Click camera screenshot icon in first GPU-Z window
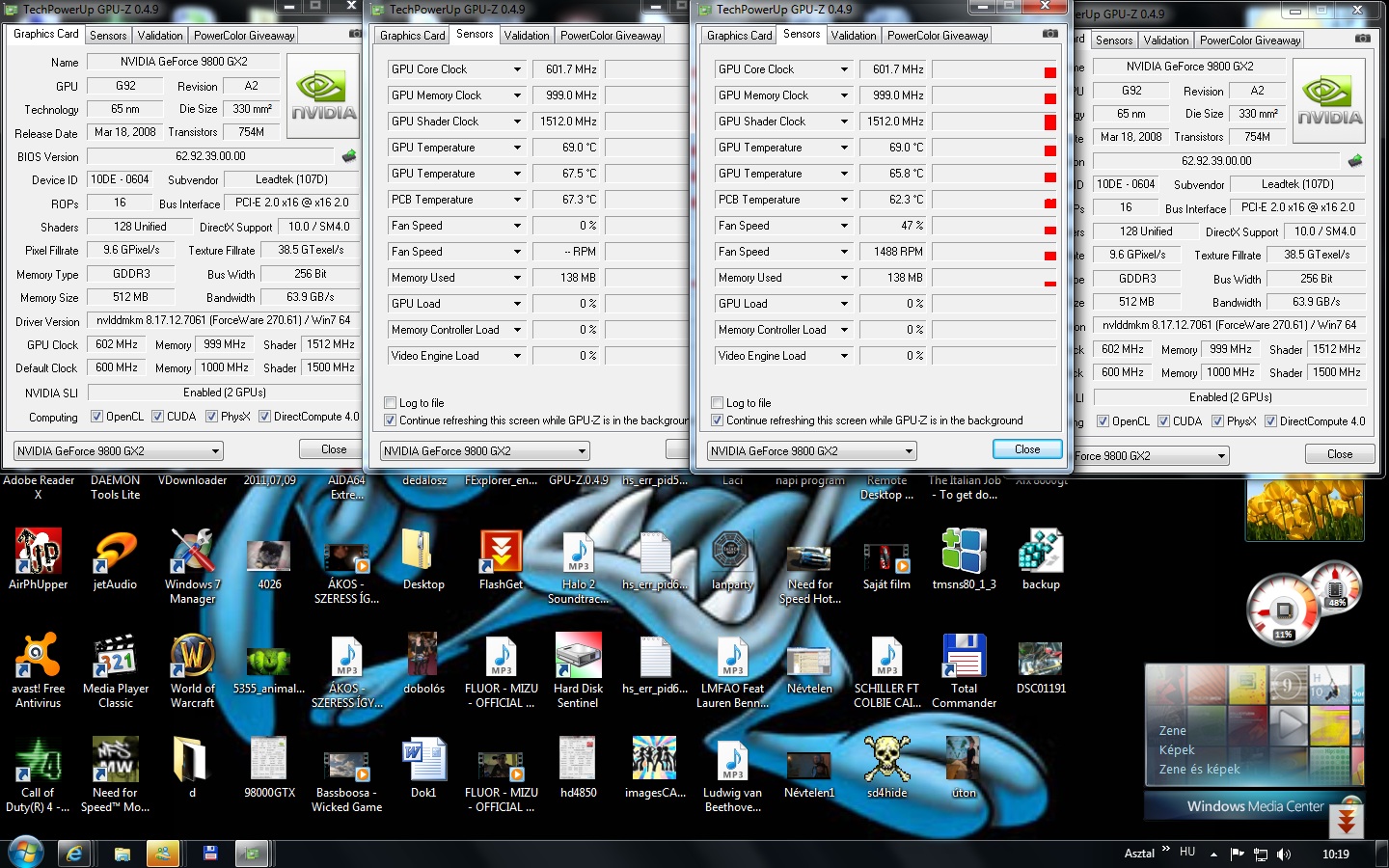 click(x=355, y=34)
